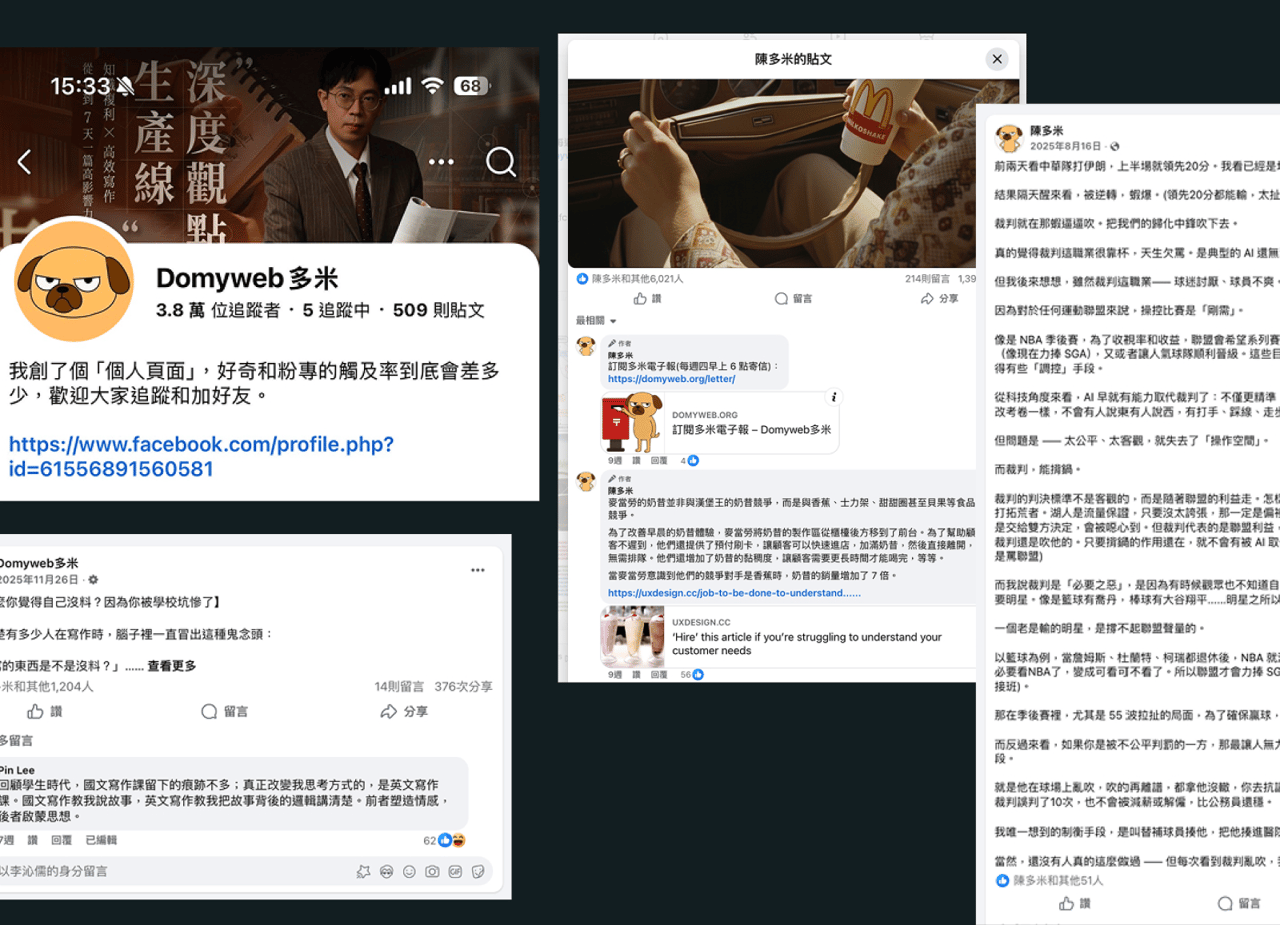1280x925 pixels.
Task: Click the face-mask avatar icon in comment box
Action: coord(386,872)
